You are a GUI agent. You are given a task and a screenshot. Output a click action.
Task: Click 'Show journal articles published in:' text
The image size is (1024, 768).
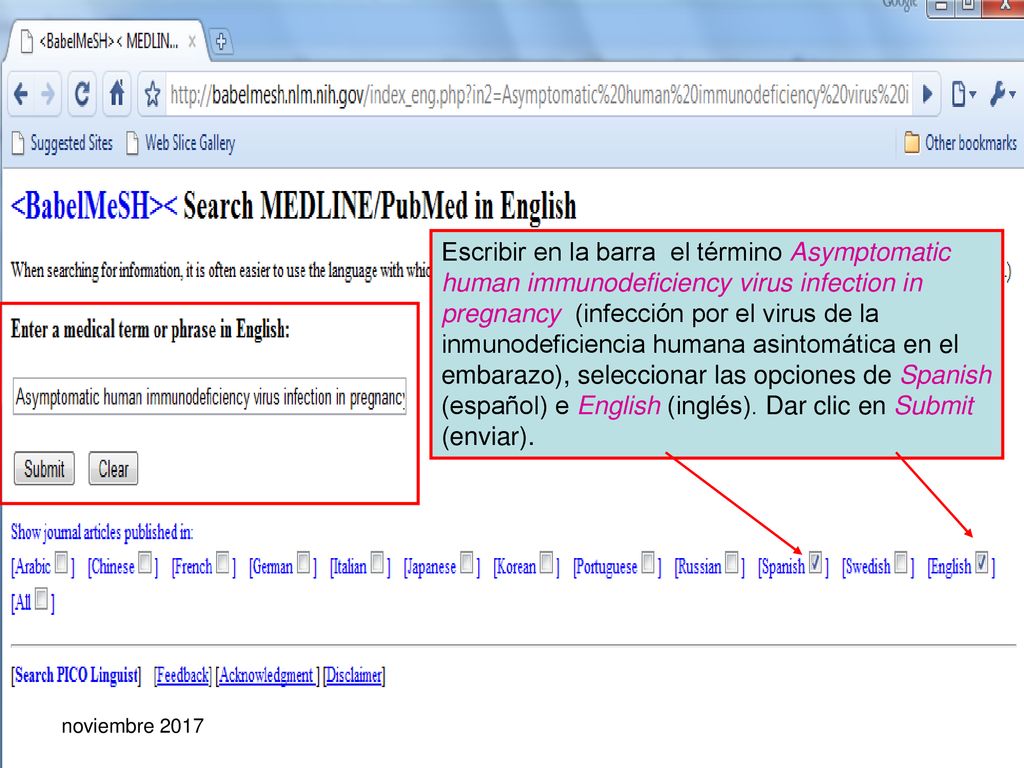[102, 532]
